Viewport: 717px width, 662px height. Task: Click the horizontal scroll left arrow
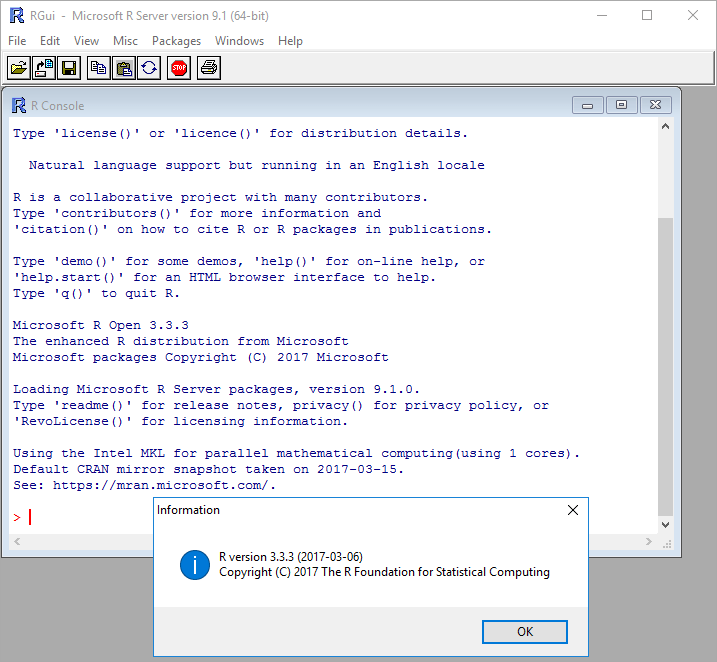[x=17, y=542]
